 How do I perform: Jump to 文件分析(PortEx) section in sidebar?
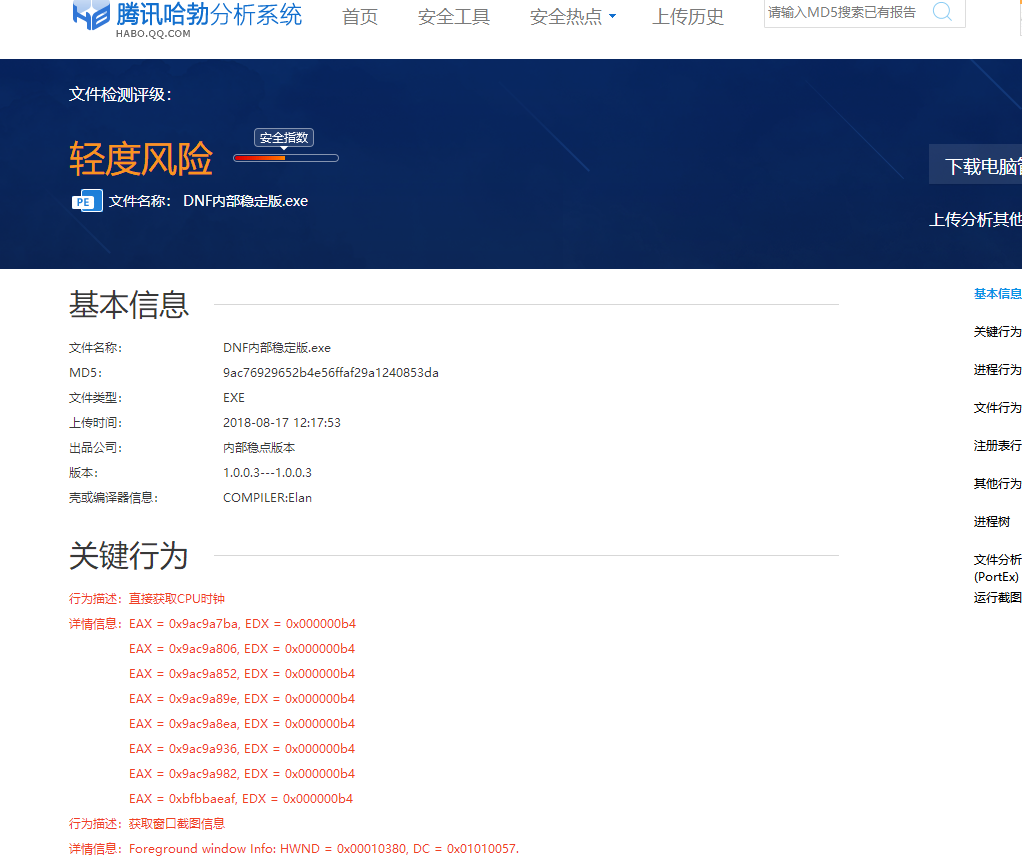(x=997, y=568)
